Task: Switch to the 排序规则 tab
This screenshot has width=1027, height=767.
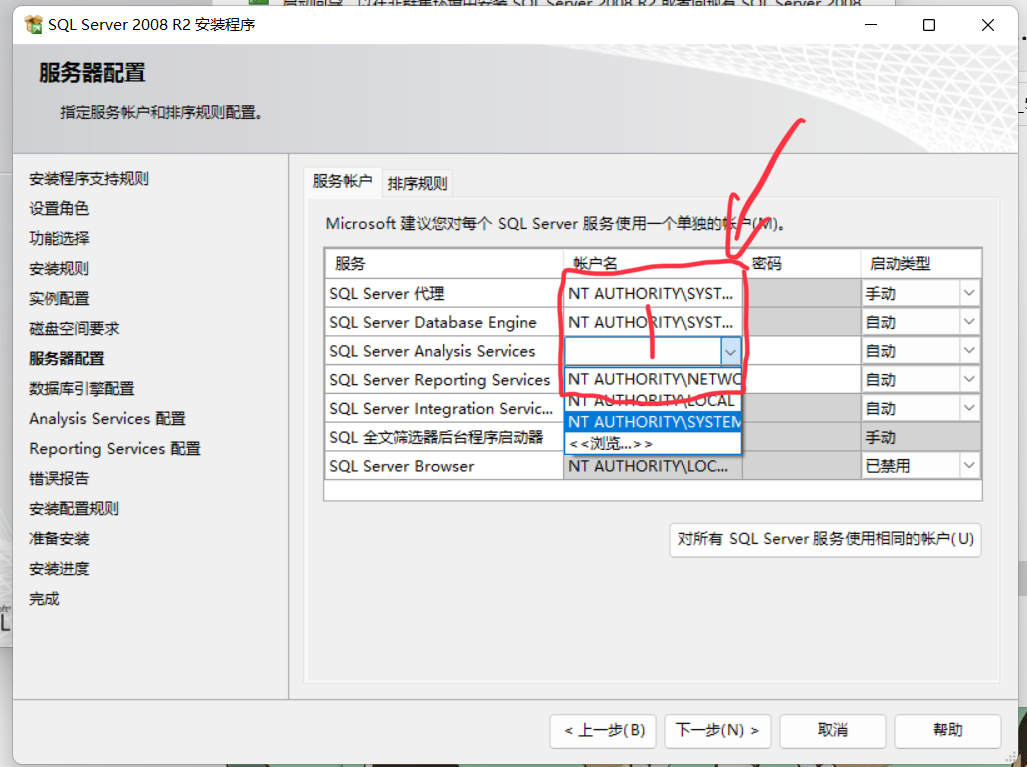Action: 417,183
